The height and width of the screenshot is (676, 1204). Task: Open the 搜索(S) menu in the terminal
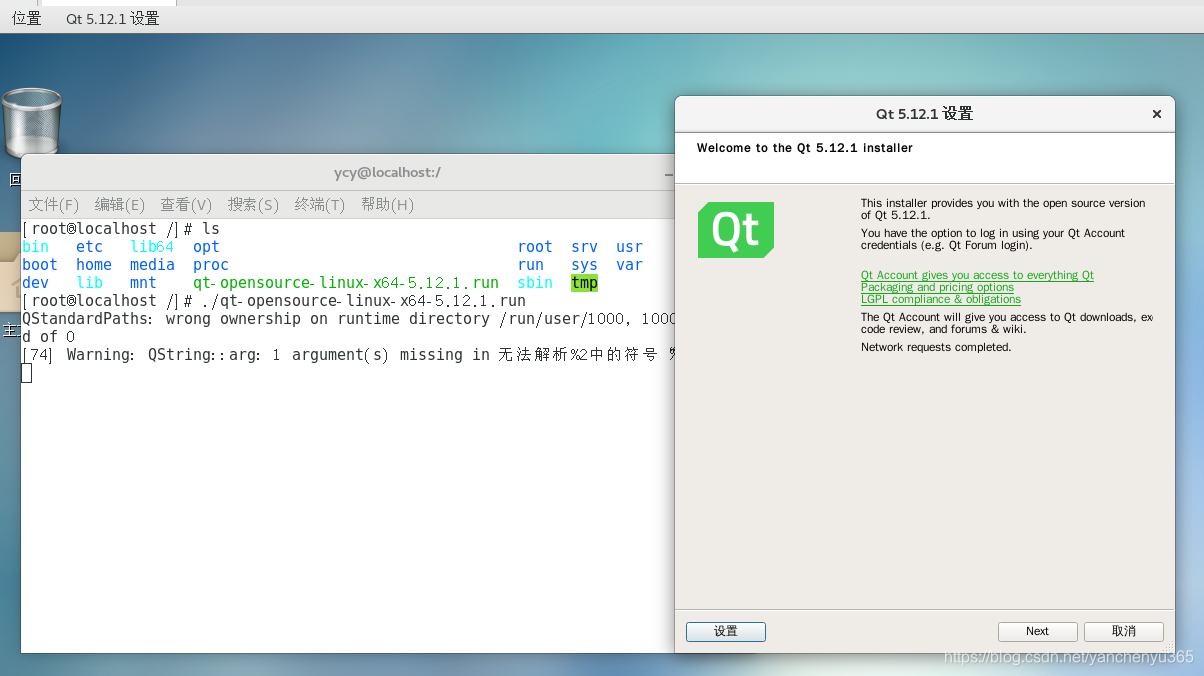(x=252, y=204)
